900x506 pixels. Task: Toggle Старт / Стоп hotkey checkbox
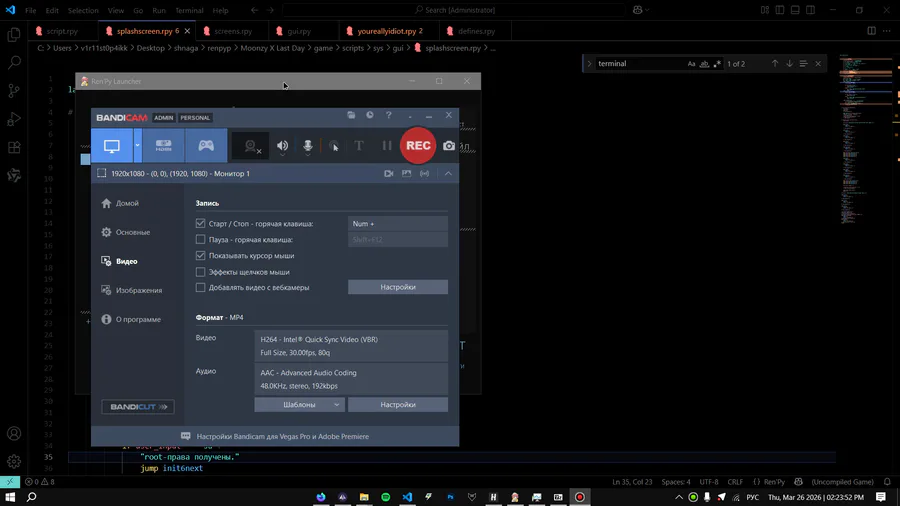click(200, 224)
